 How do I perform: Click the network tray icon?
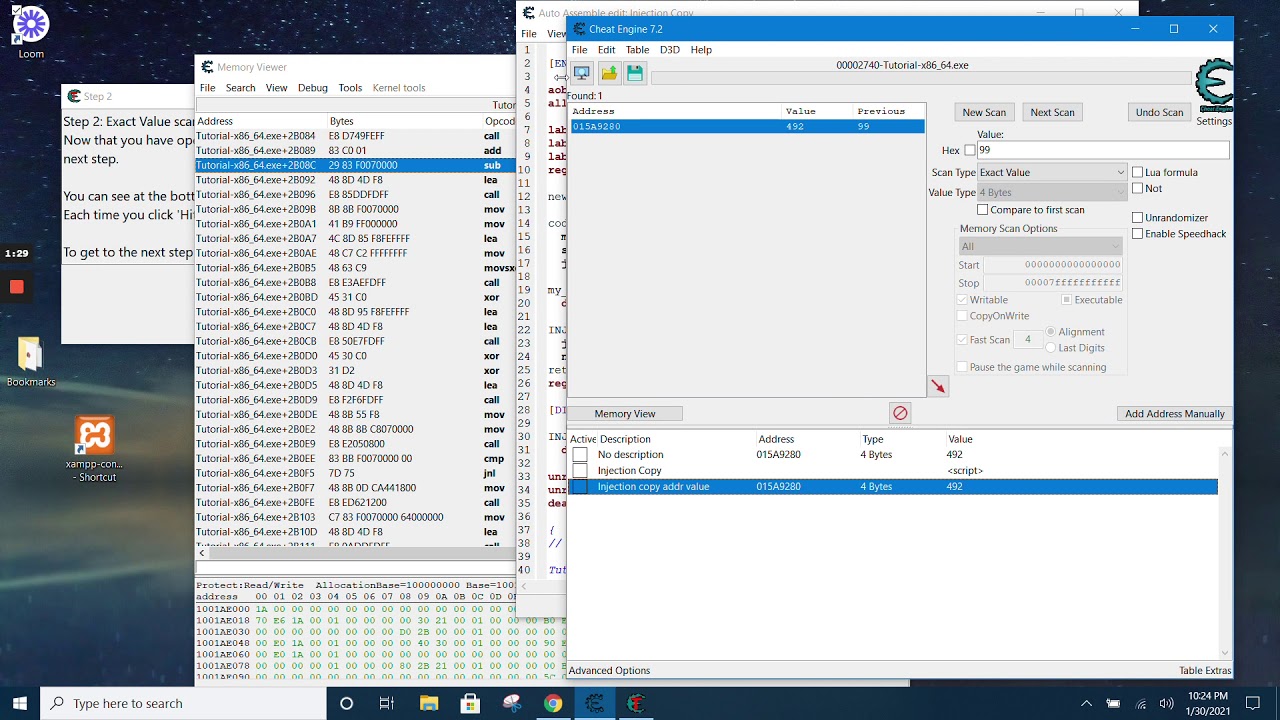click(x=1139, y=703)
